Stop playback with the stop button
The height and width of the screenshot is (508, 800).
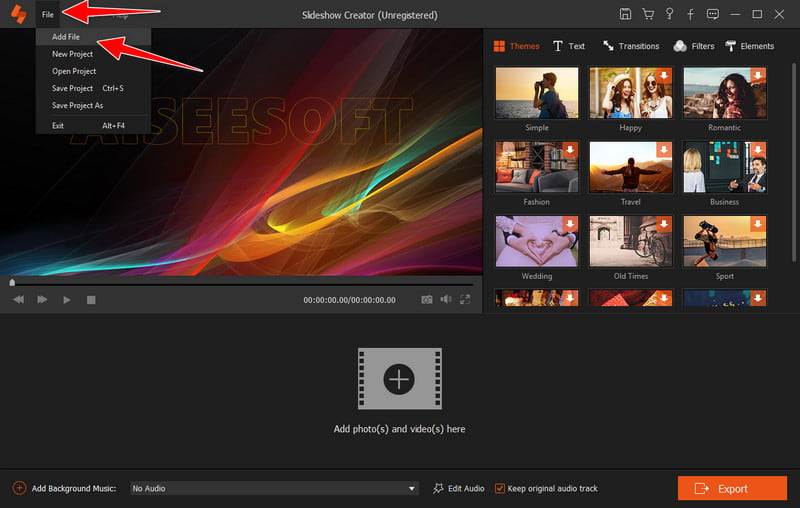click(x=91, y=300)
